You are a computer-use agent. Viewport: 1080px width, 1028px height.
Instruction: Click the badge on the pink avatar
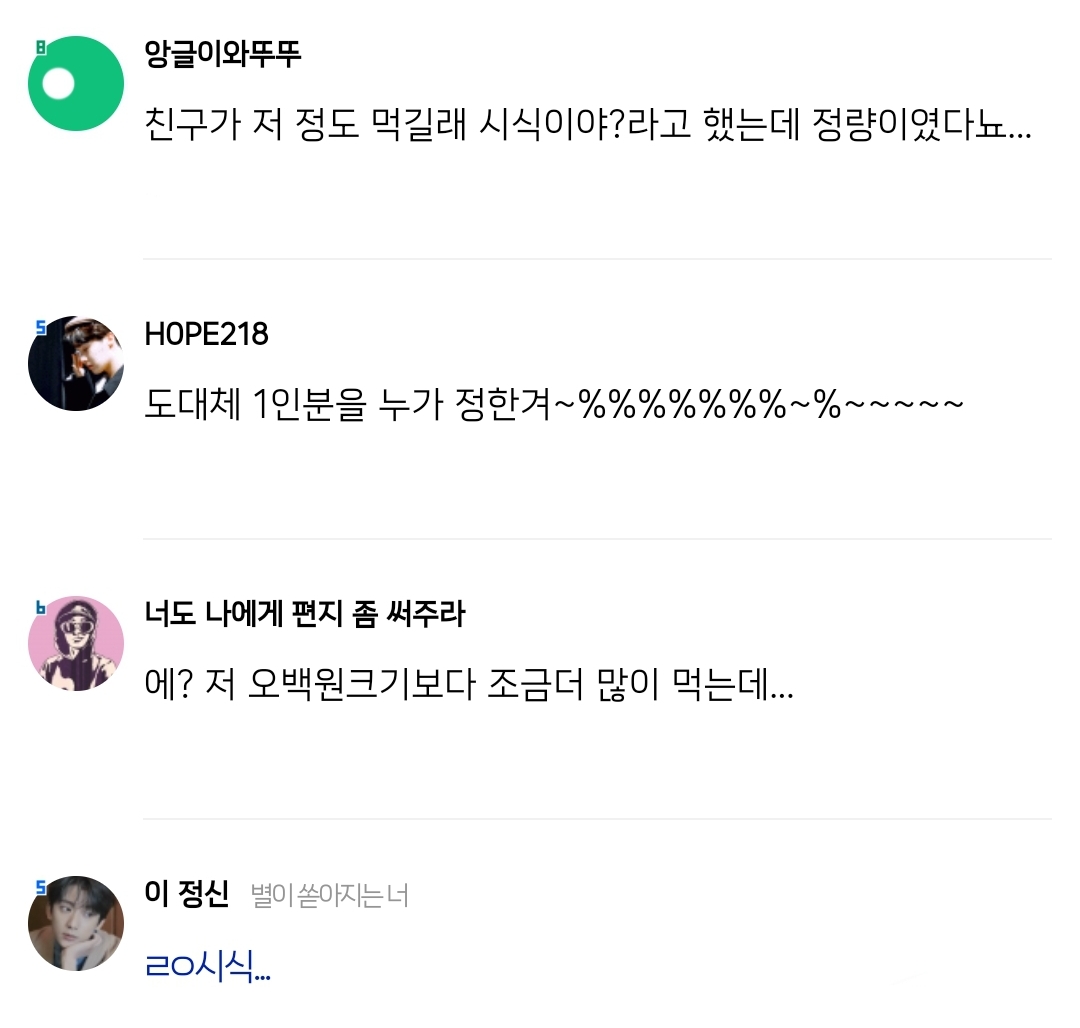click(41, 606)
